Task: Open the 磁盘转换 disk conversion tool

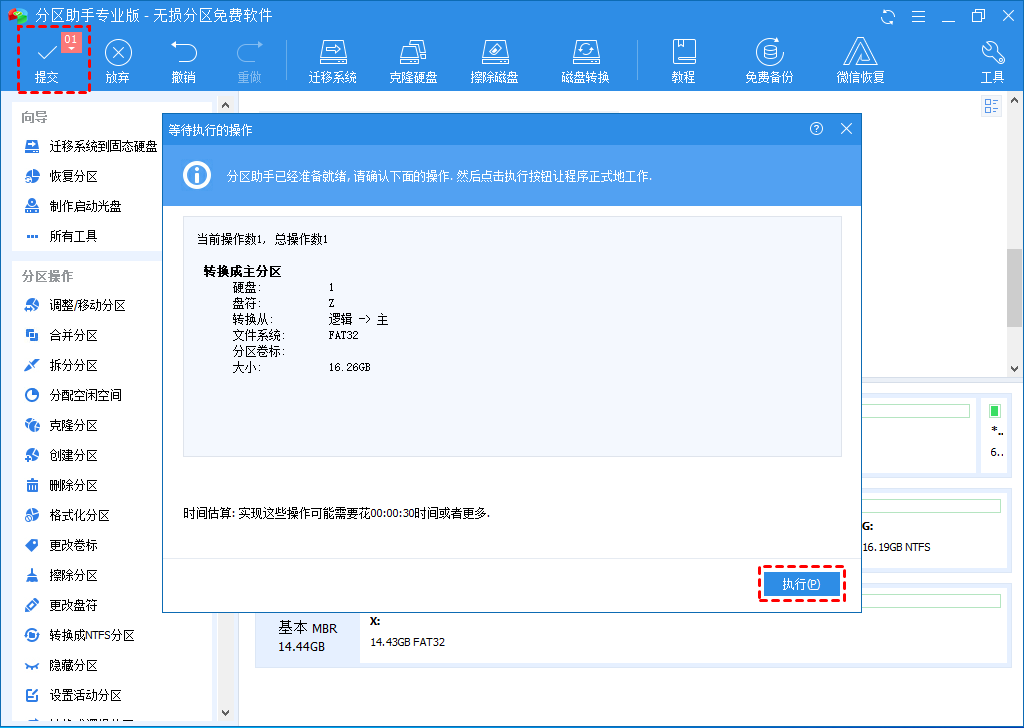Action: (x=584, y=59)
